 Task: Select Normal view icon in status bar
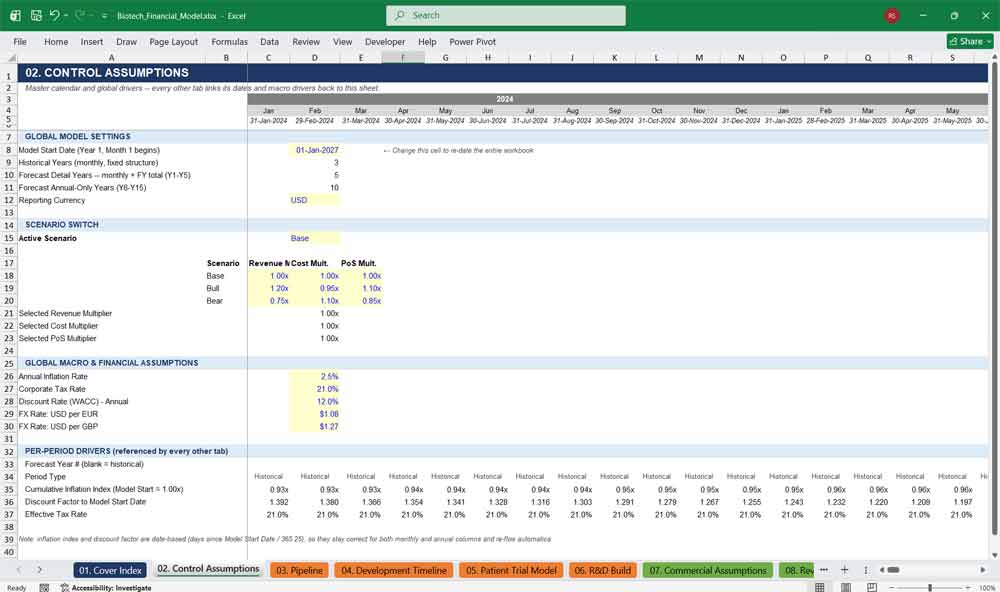click(820, 587)
